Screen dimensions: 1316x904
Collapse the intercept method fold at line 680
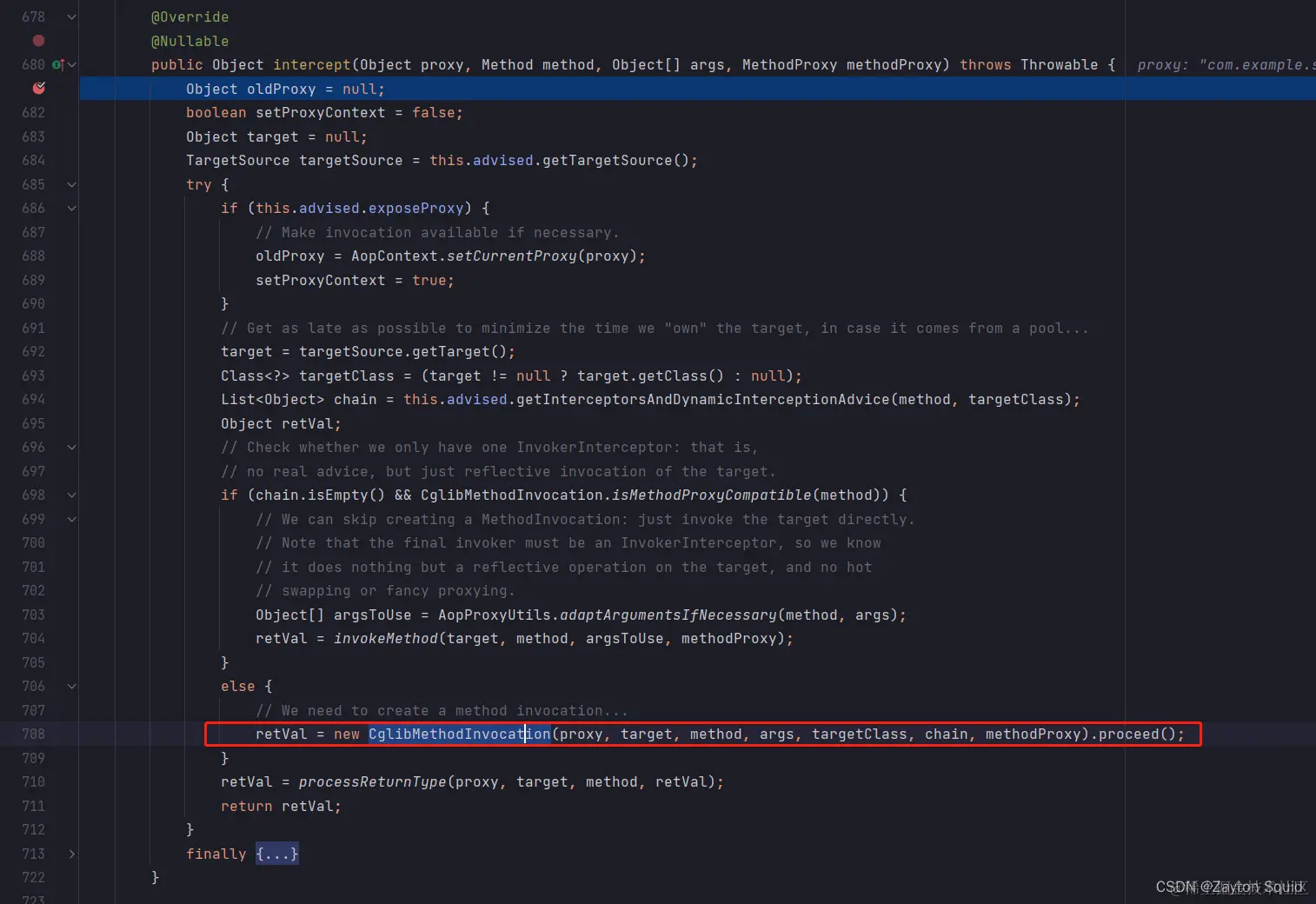tap(72, 64)
